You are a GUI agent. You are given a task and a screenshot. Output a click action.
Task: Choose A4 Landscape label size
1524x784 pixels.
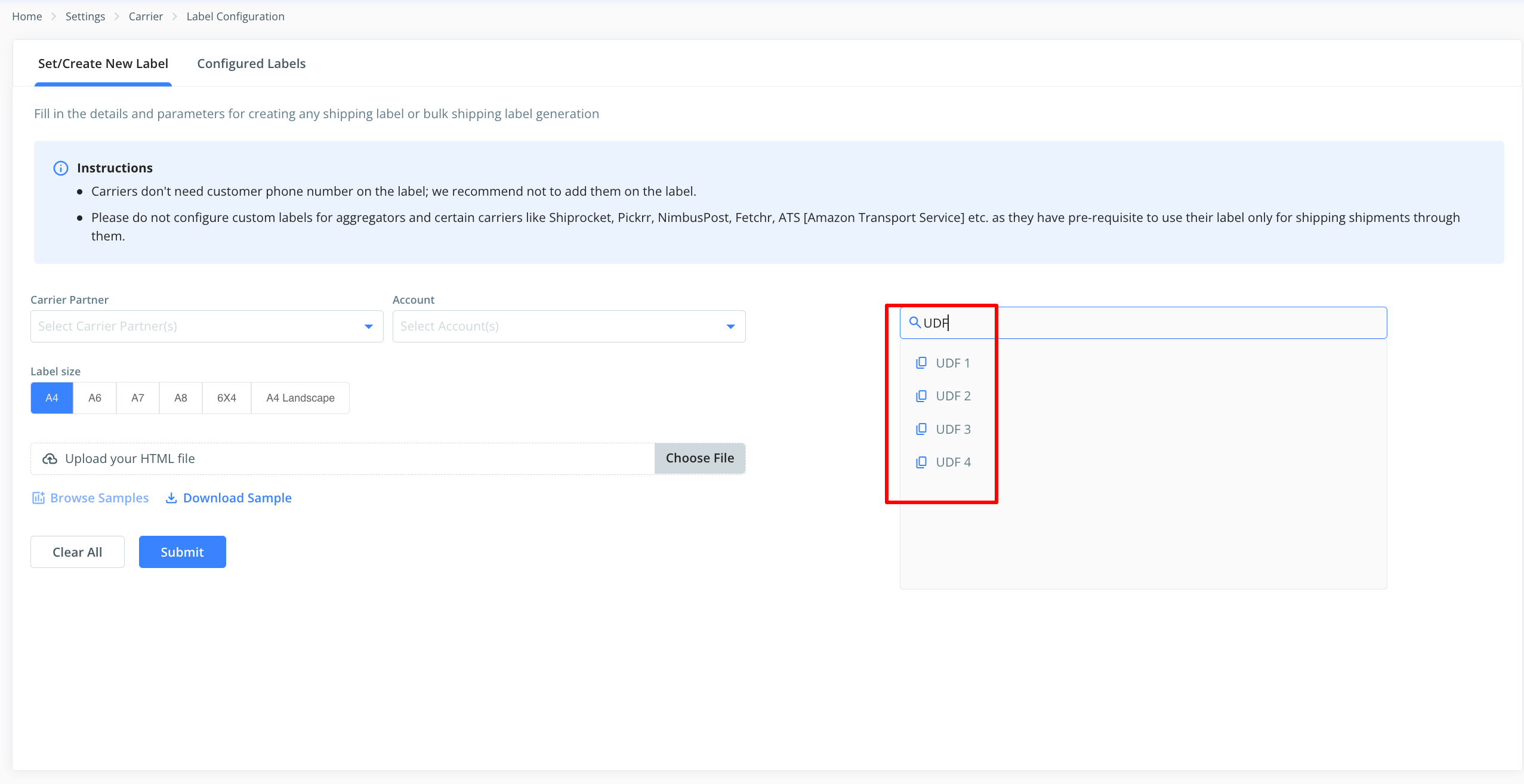click(300, 398)
